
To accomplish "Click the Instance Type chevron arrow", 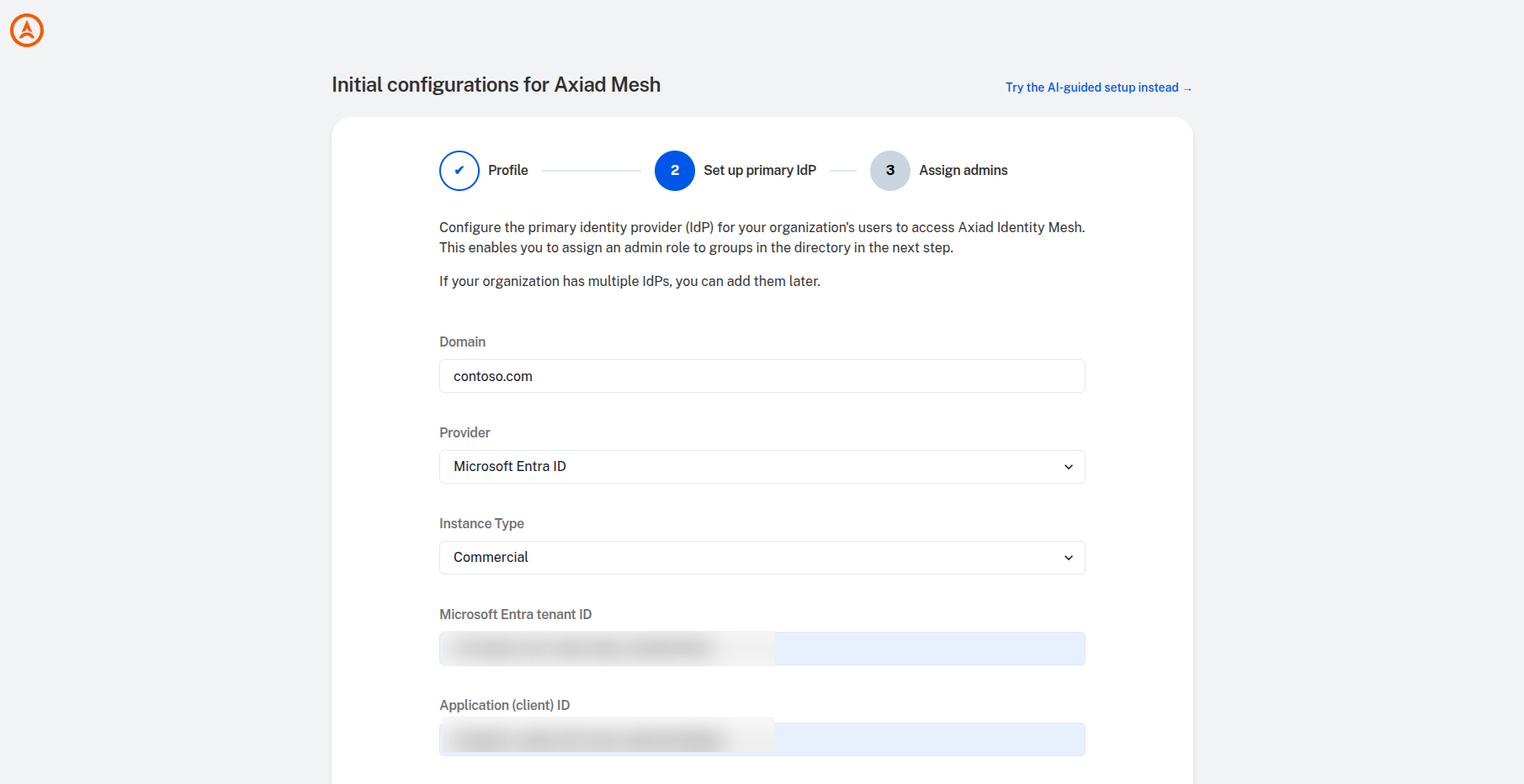I will coord(1069,558).
